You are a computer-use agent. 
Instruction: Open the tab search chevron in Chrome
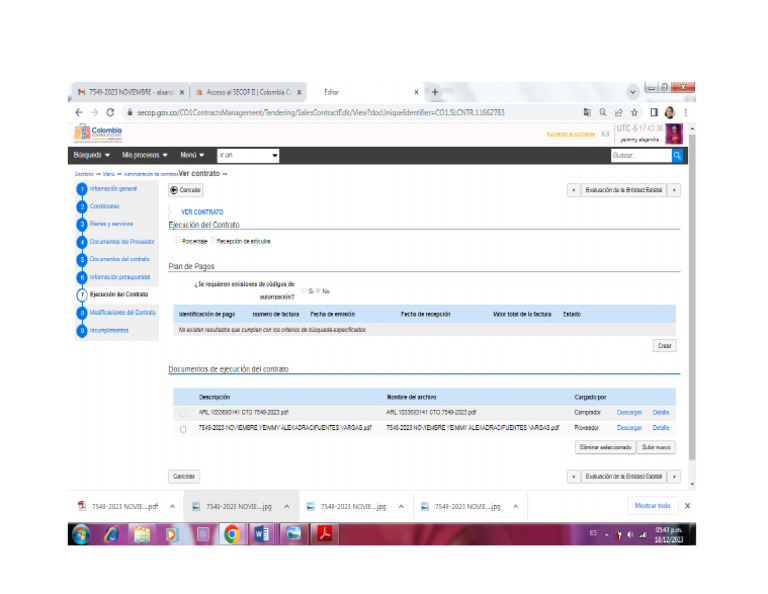[x=633, y=92]
